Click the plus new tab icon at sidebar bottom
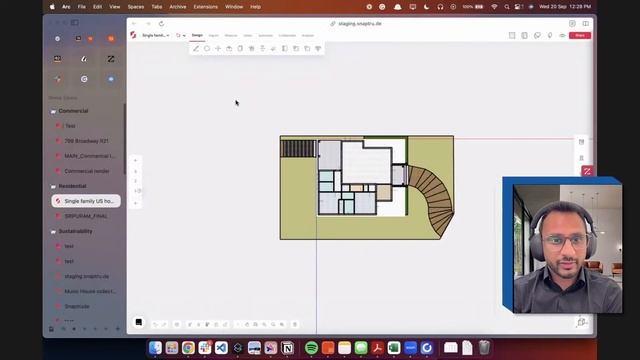The width and height of the screenshot is (640, 360). pyautogui.click(x=118, y=329)
